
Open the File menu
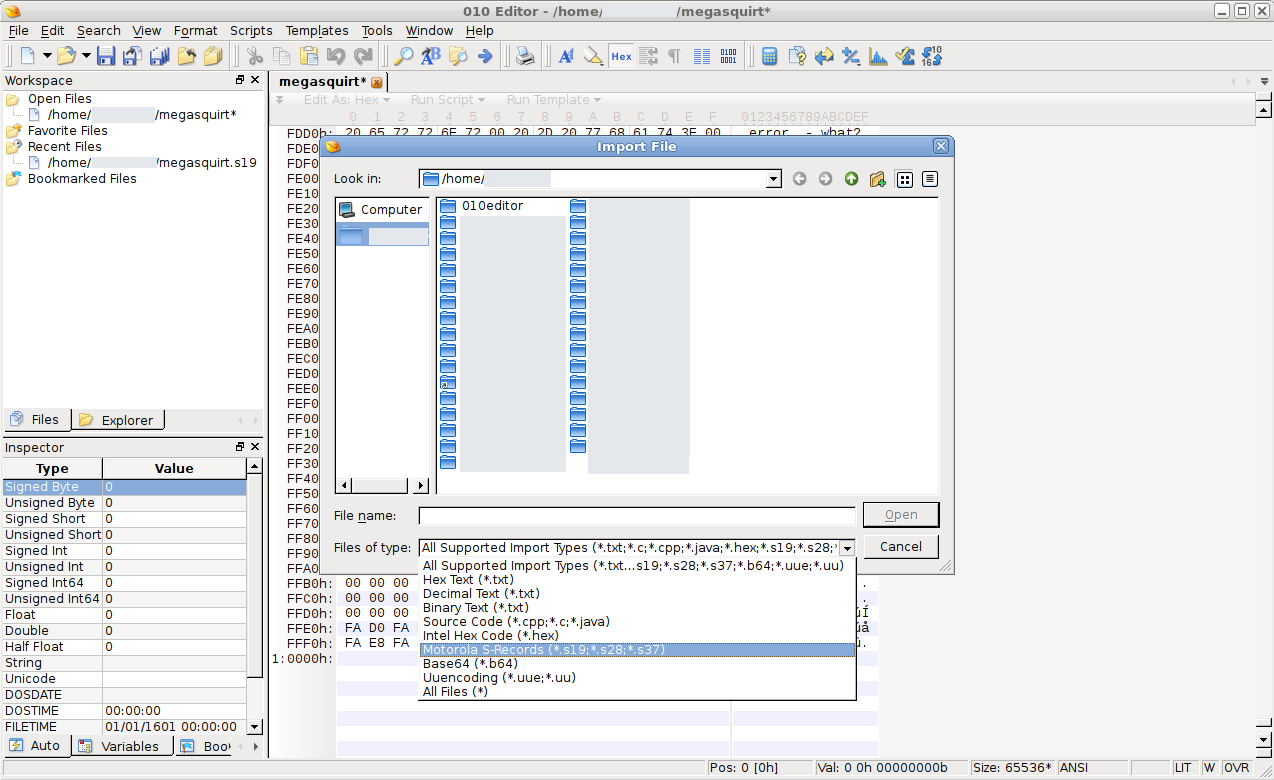tap(19, 31)
